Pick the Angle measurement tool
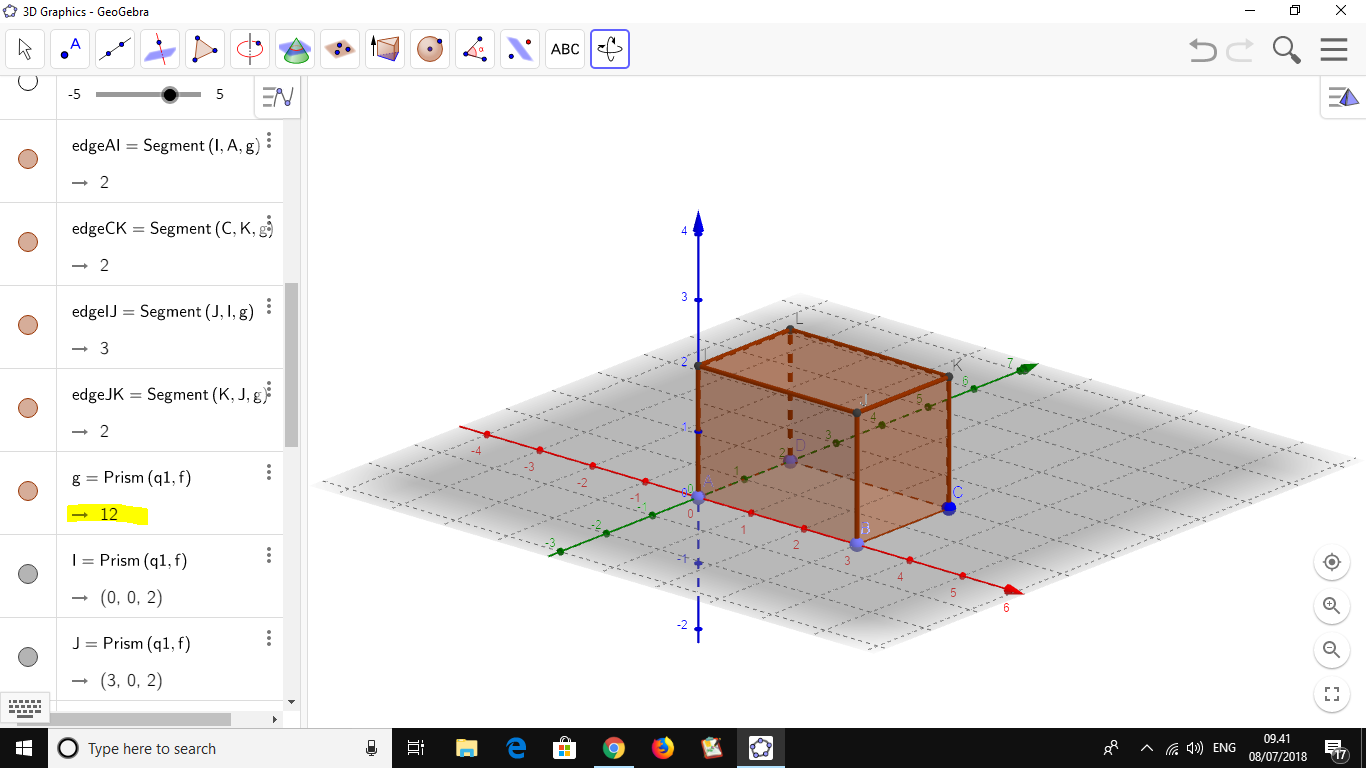Viewport: 1366px width, 768px height. coord(474,48)
